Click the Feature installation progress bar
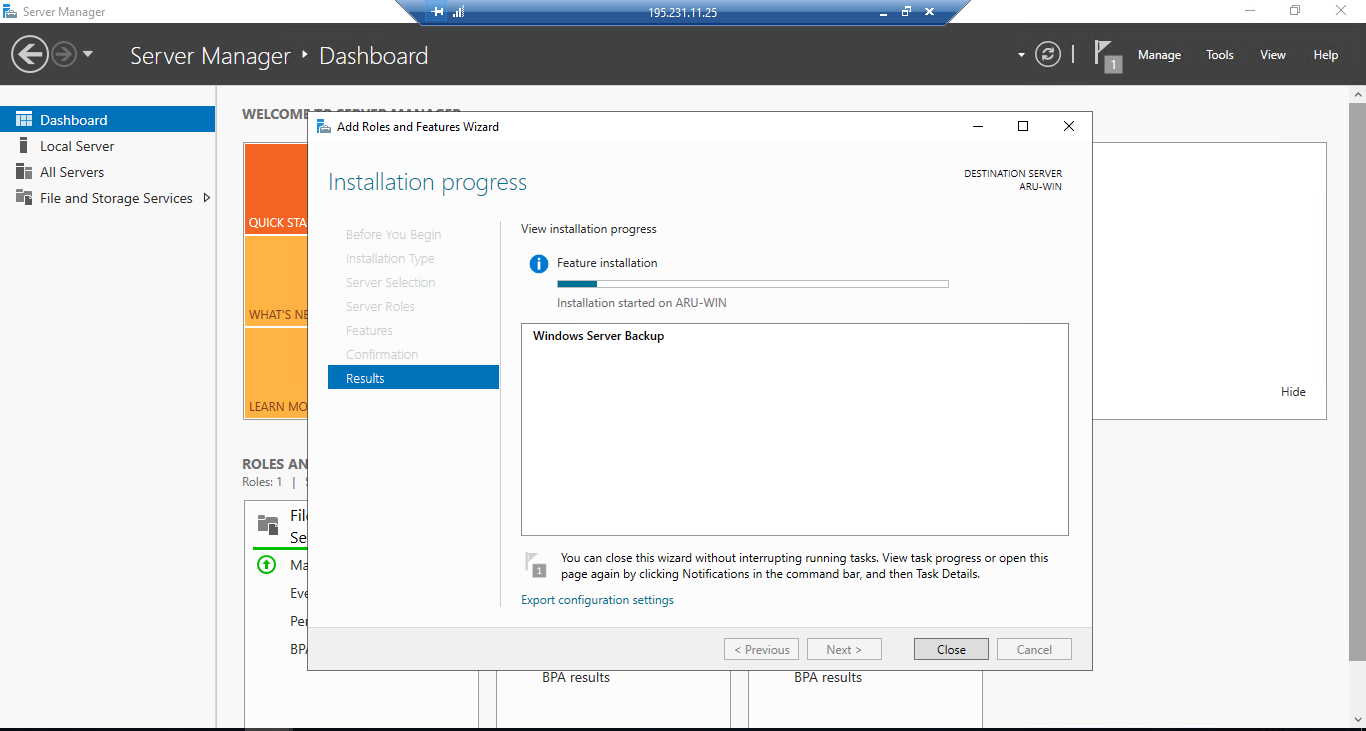Viewport: 1366px width, 731px height. point(752,283)
